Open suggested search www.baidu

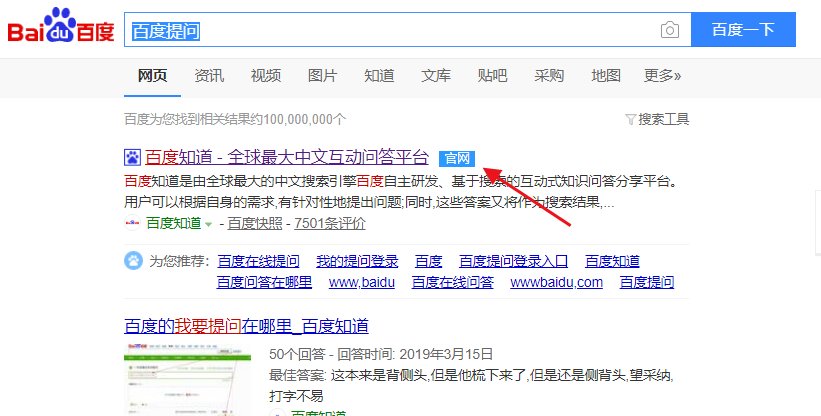point(362,283)
